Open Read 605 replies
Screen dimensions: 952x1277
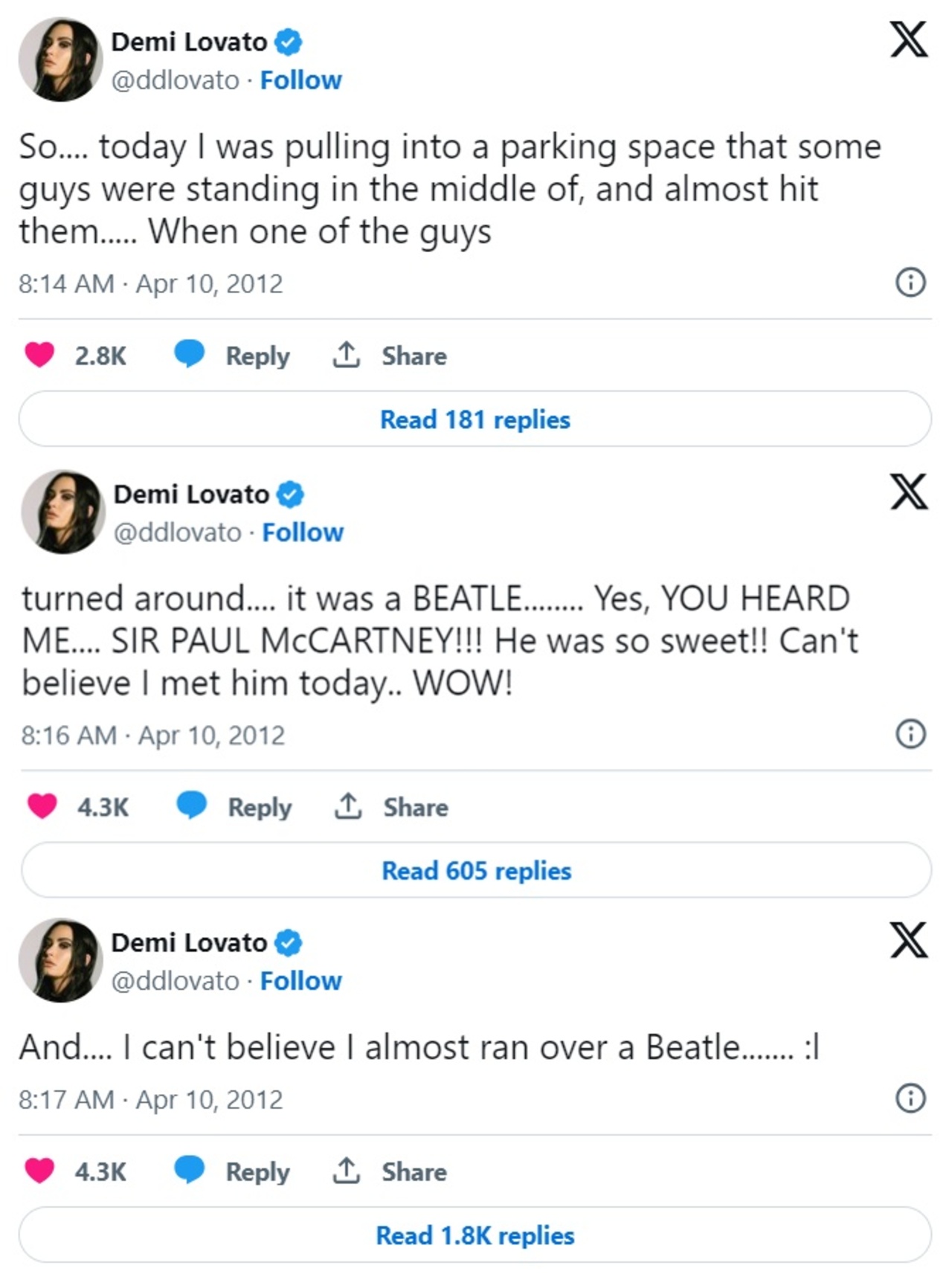coord(476,870)
